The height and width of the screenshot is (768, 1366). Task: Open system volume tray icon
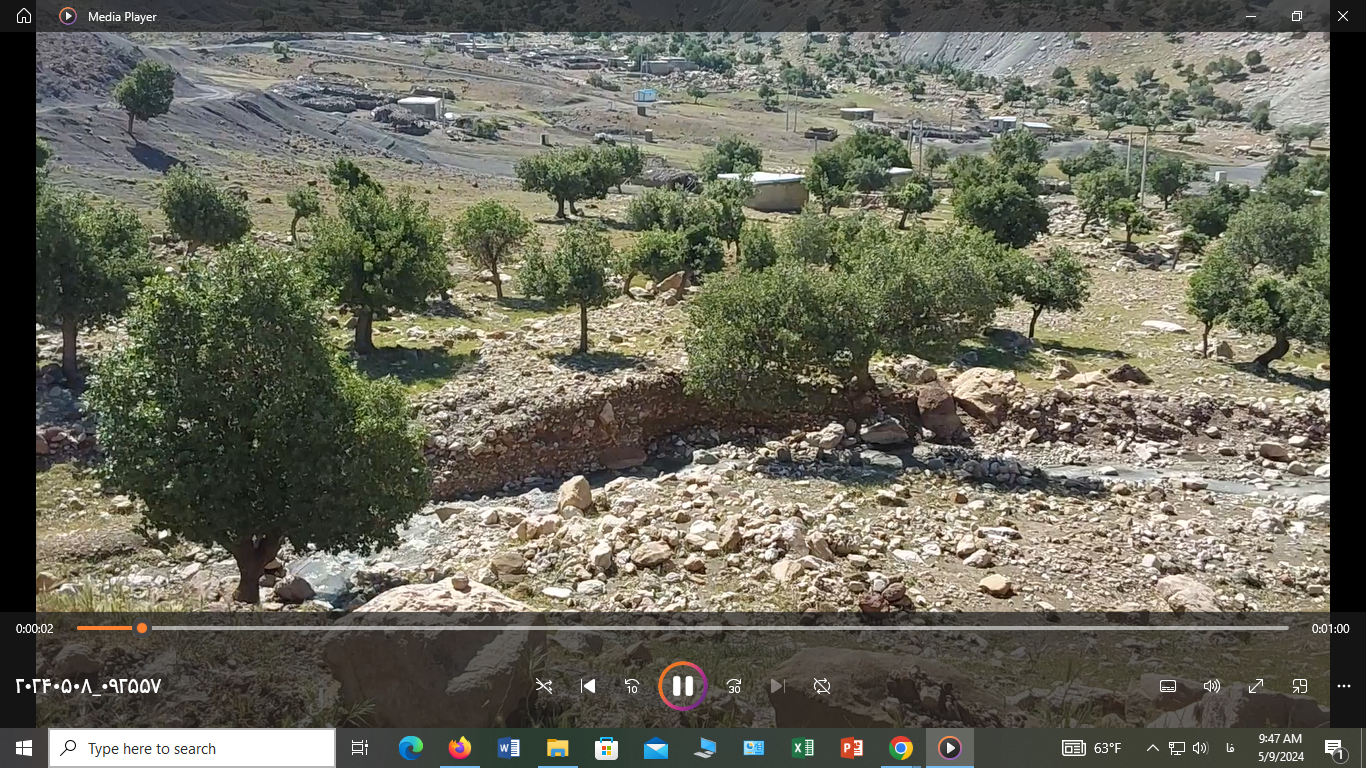coord(1201,748)
